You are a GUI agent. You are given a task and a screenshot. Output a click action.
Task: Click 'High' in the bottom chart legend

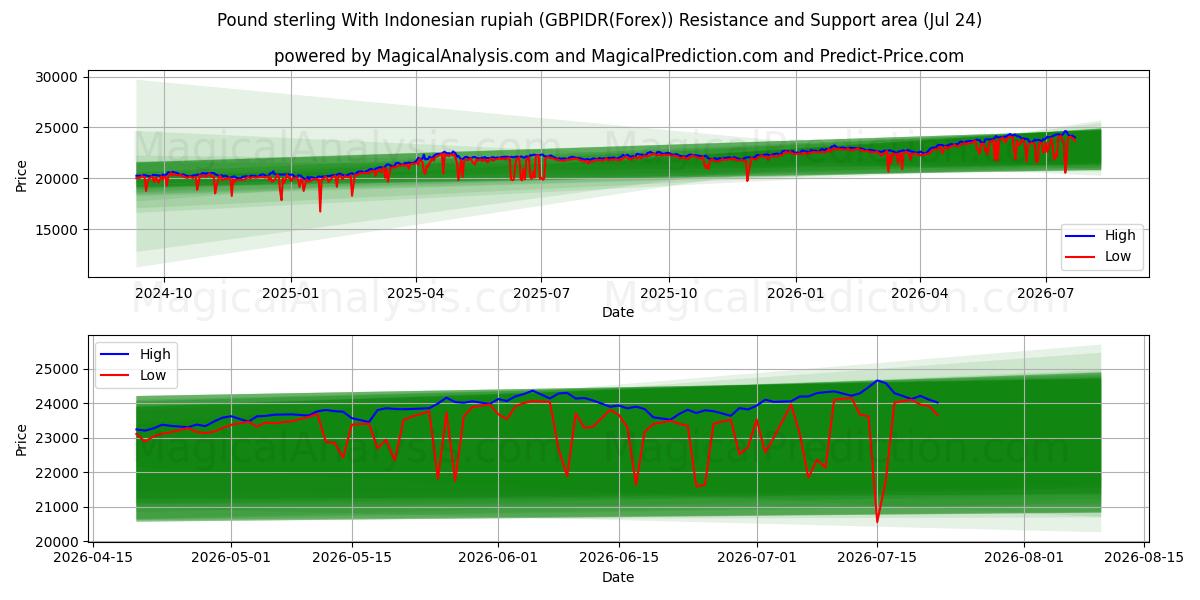tap(155, 353)
